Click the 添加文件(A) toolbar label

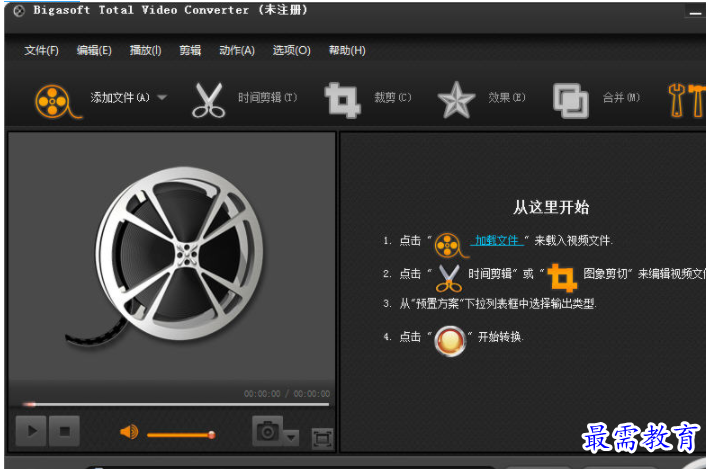pos(120,97)
